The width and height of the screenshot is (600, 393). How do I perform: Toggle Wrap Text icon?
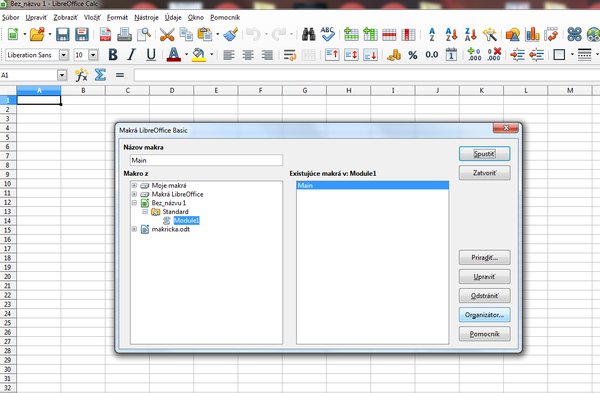point(290,55)
